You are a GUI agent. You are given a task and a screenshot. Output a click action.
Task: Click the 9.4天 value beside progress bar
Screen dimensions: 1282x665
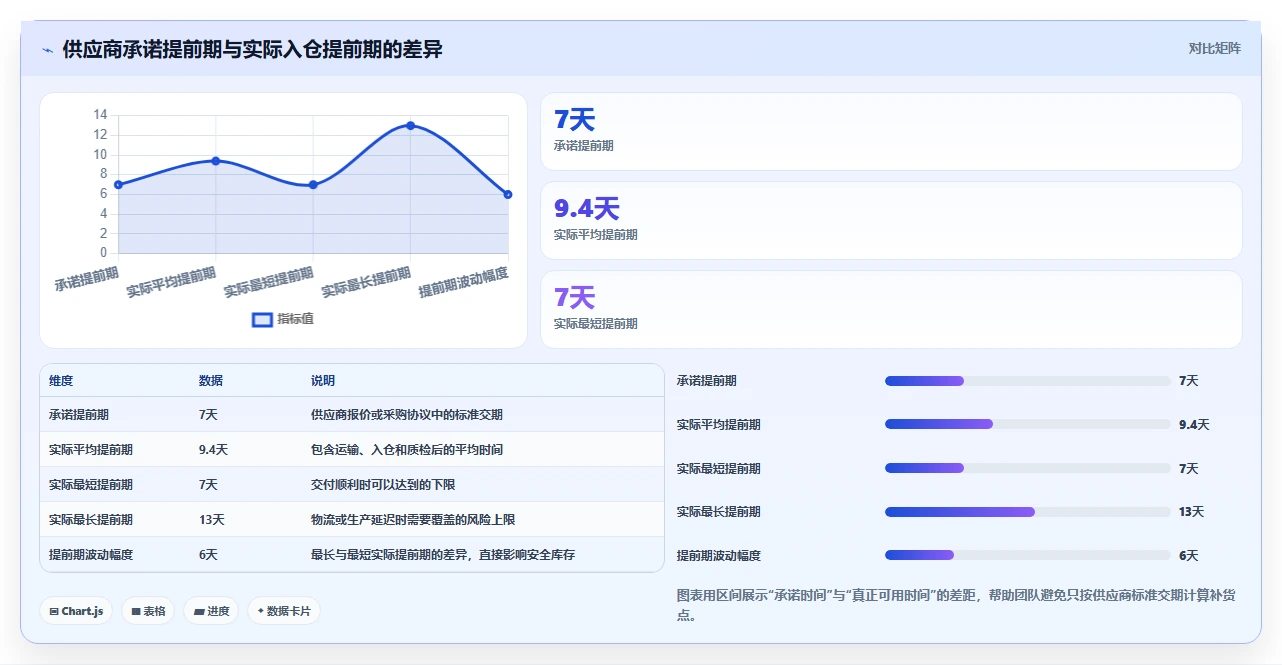coord(1194,425)
